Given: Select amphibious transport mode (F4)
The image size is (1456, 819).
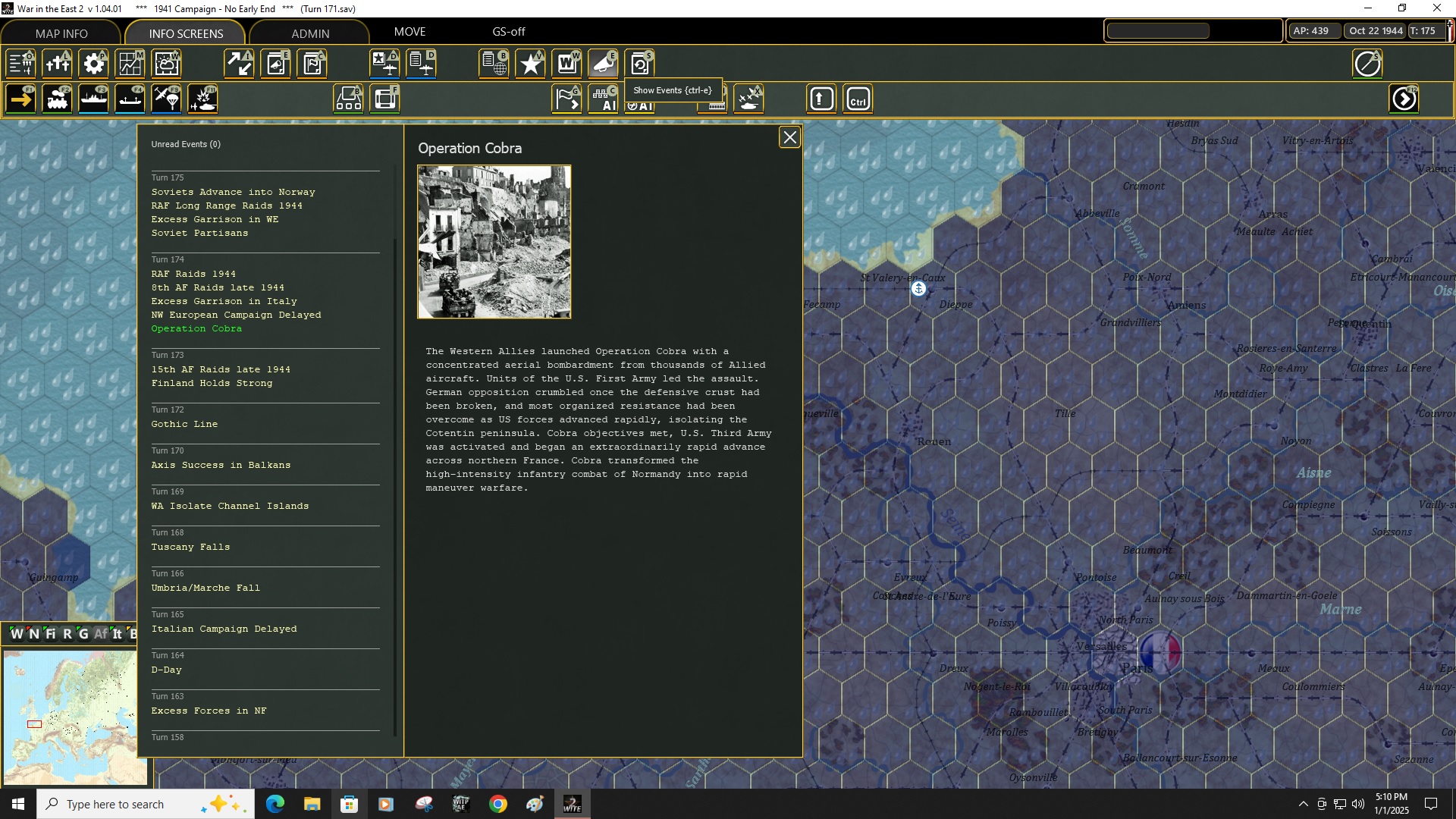Looking at the screenshot, I should 130,99.
